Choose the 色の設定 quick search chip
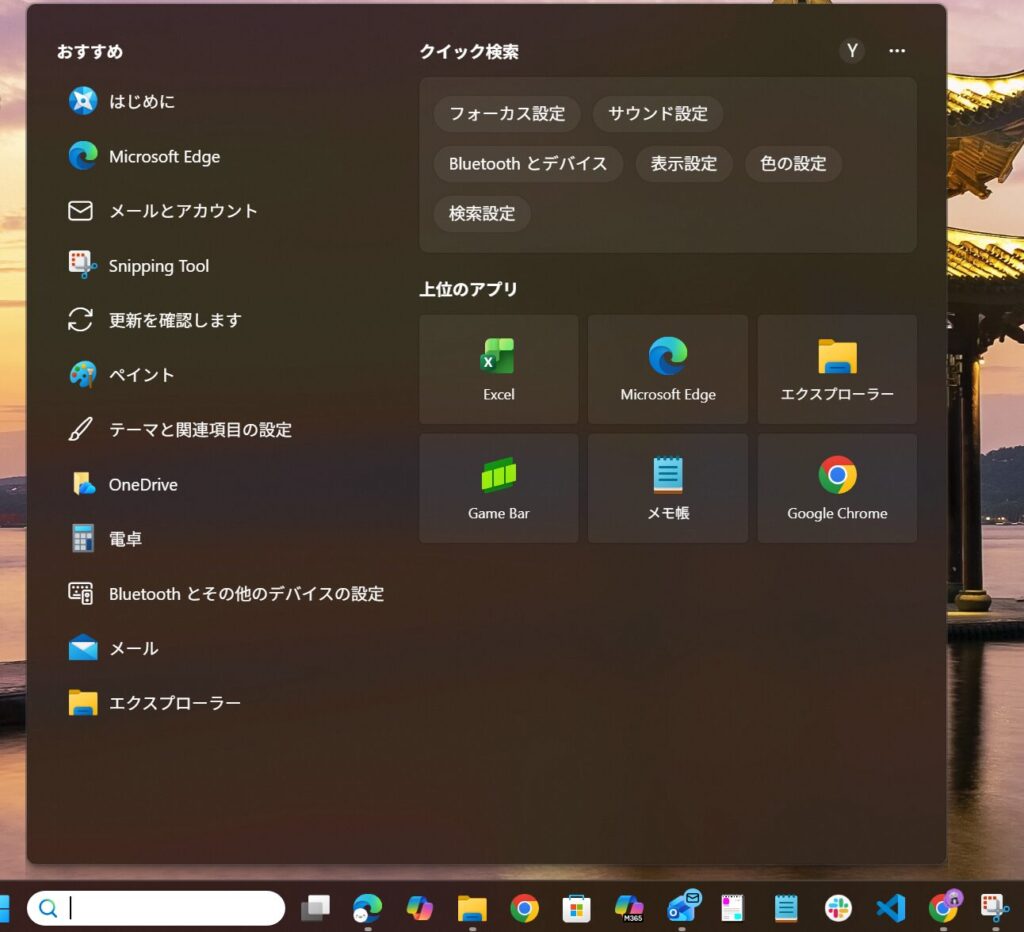Image resolution: width=1024 pixels, height=932 pixels. coord(793,164)
